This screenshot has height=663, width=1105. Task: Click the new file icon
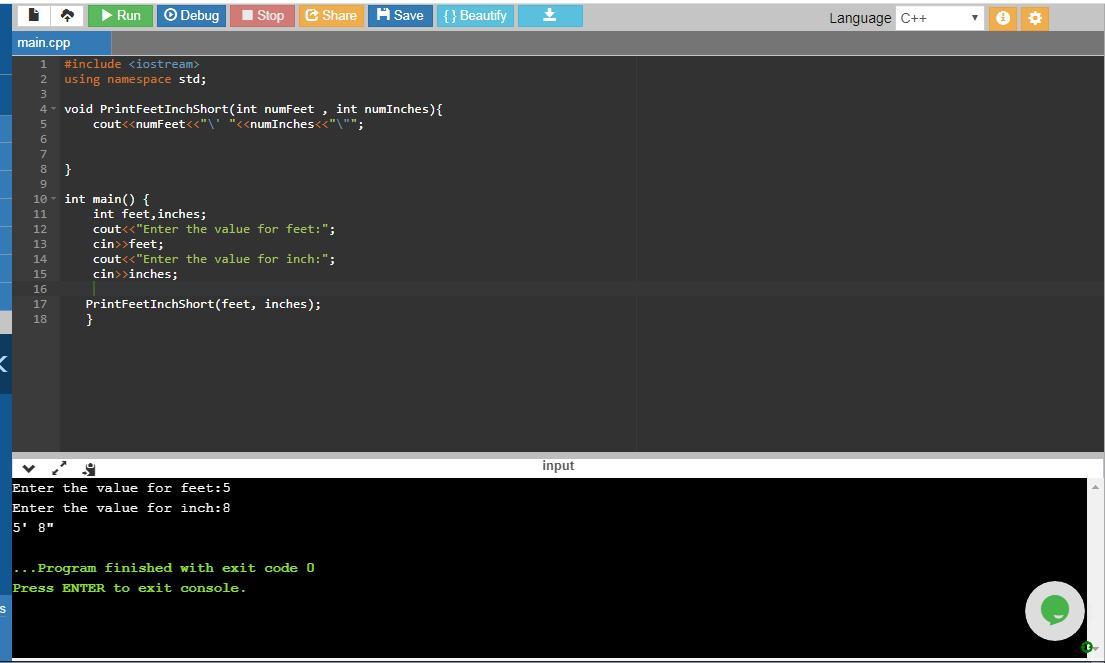tap(34, 15)
